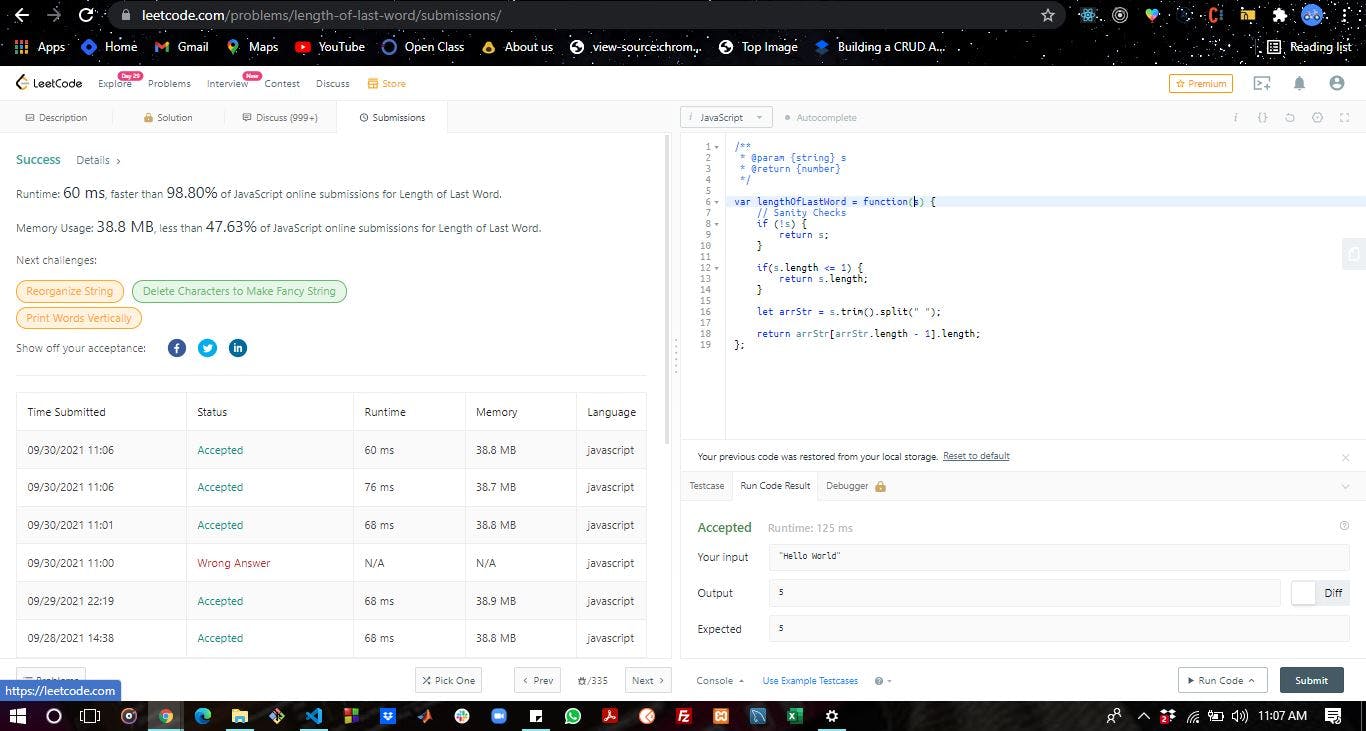The image size is (1366, 731).
Task: Open Problems in the top navigation
Action: point(169,84)
